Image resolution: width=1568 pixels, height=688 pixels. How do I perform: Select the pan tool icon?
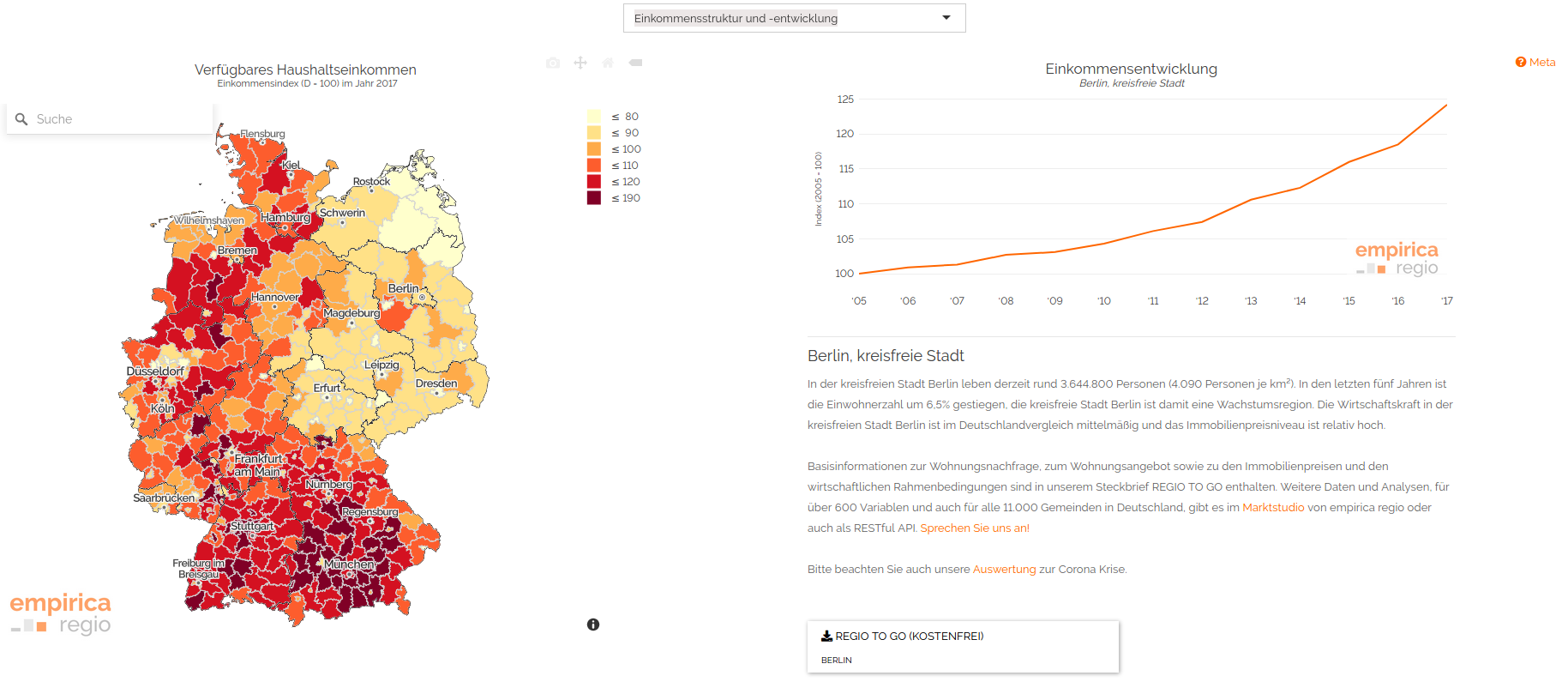580,63
